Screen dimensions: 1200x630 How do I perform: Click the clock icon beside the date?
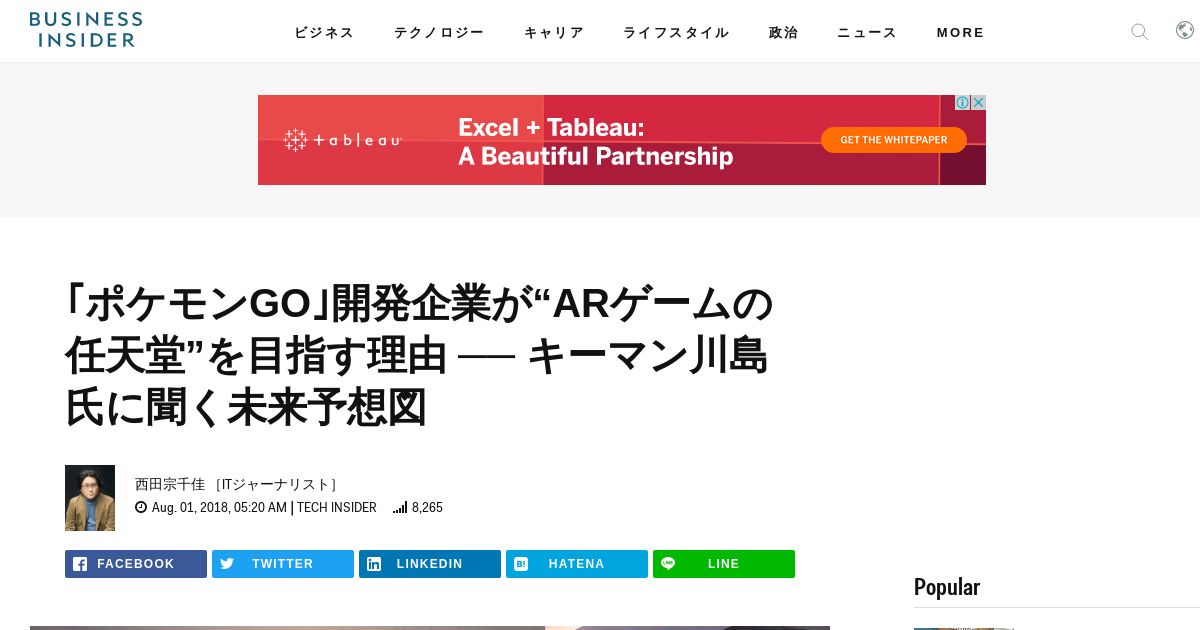[x=141, y=508]
